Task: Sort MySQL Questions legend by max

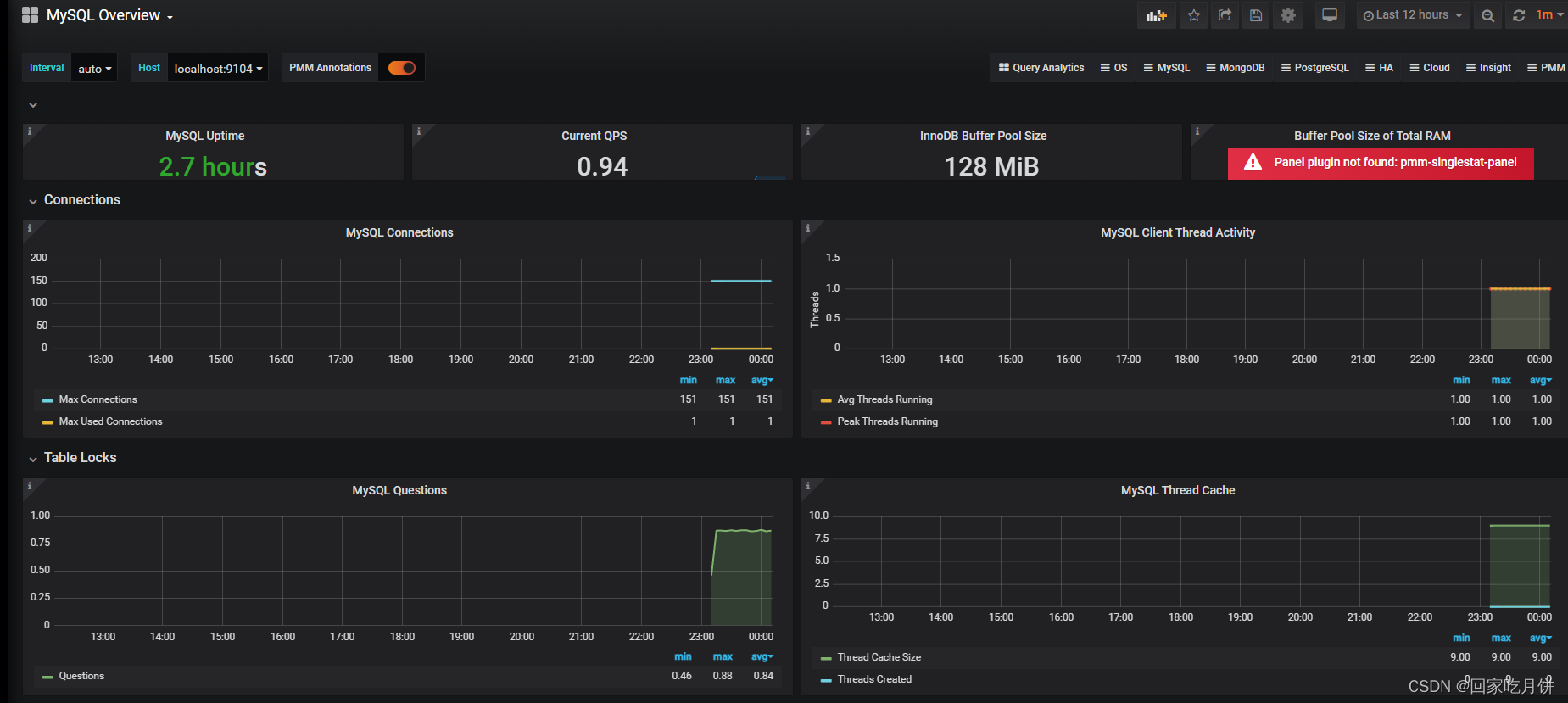Action: coord(723,657)
